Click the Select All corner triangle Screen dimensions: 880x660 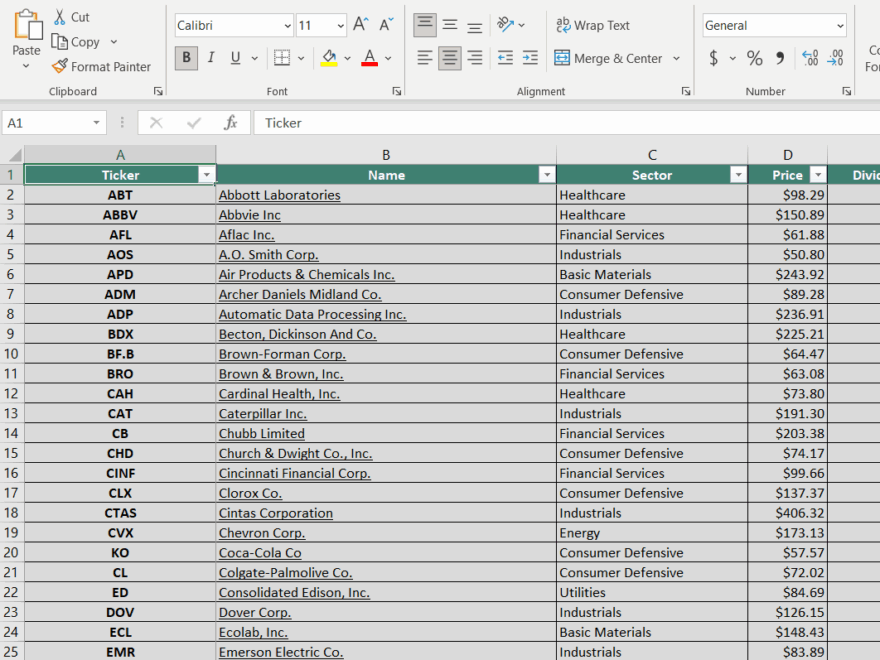(15, 155)
